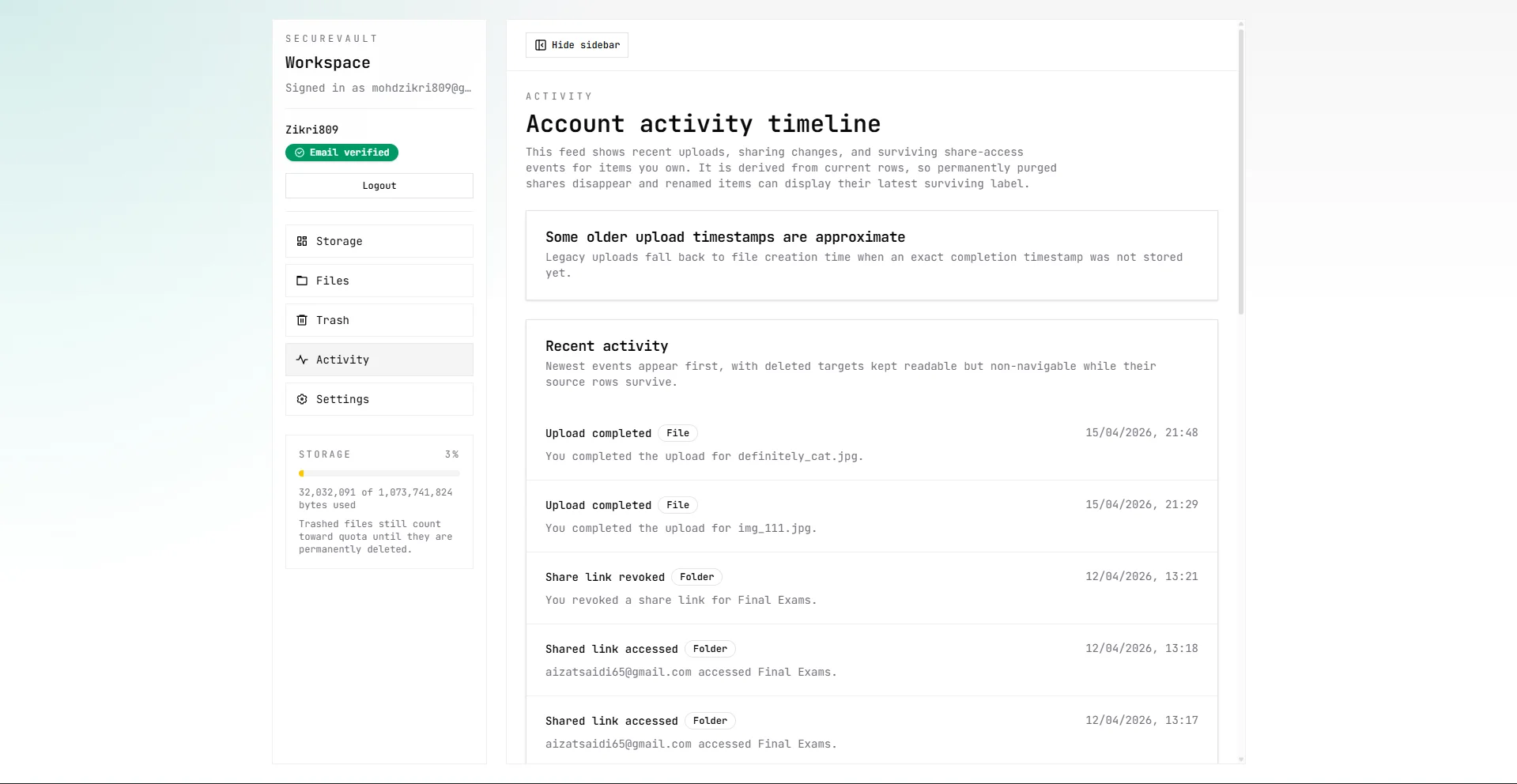Screen dimensions: 1517x784
Task: Click timestamp 15/04/2026, 21:48
Action: pyautogui.click(x=1142, y=432)
